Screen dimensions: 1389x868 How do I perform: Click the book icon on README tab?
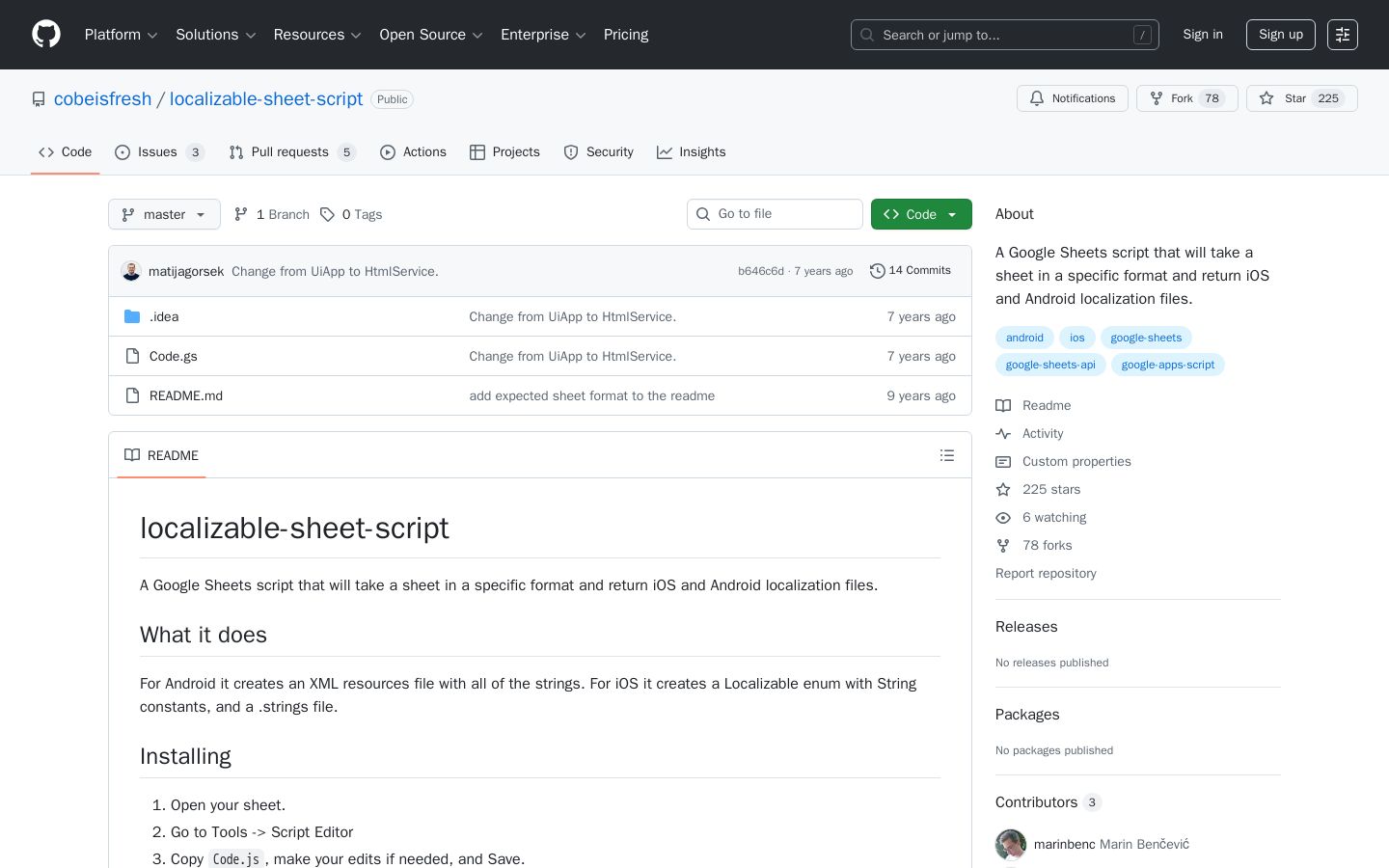click(x=132, y=455)
